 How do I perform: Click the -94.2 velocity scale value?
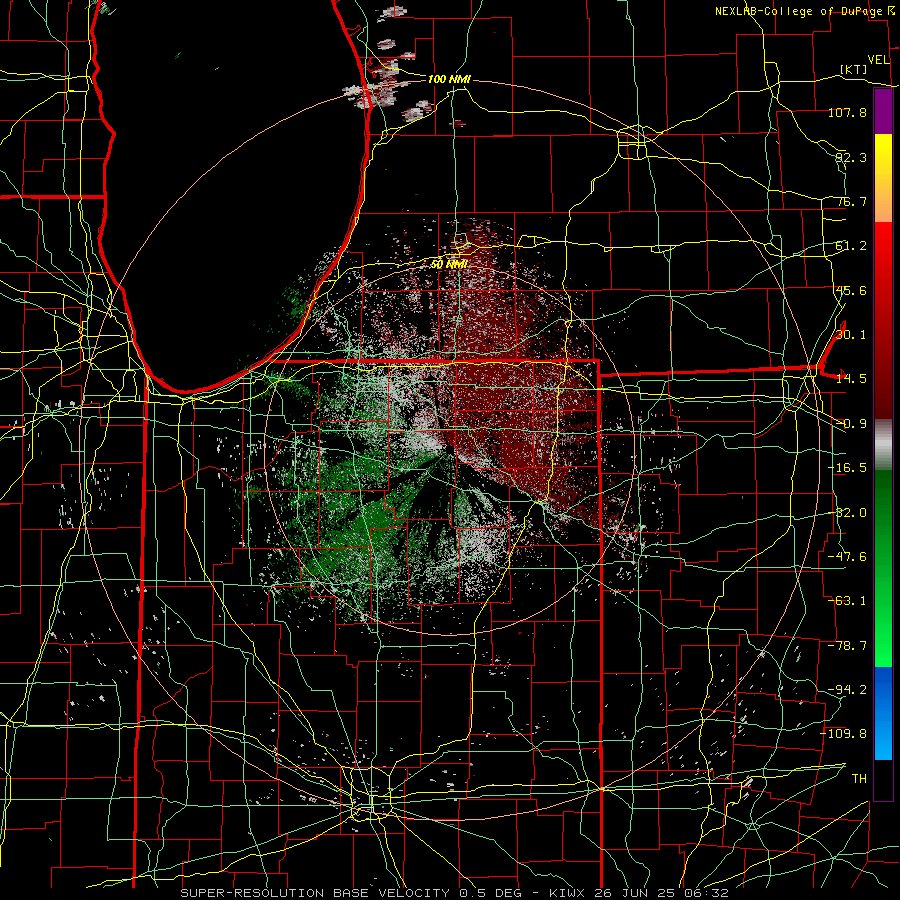point(847,690)
